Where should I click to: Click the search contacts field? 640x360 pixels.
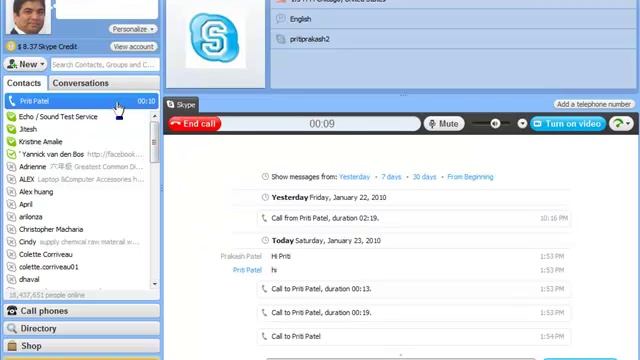(105, 64)
